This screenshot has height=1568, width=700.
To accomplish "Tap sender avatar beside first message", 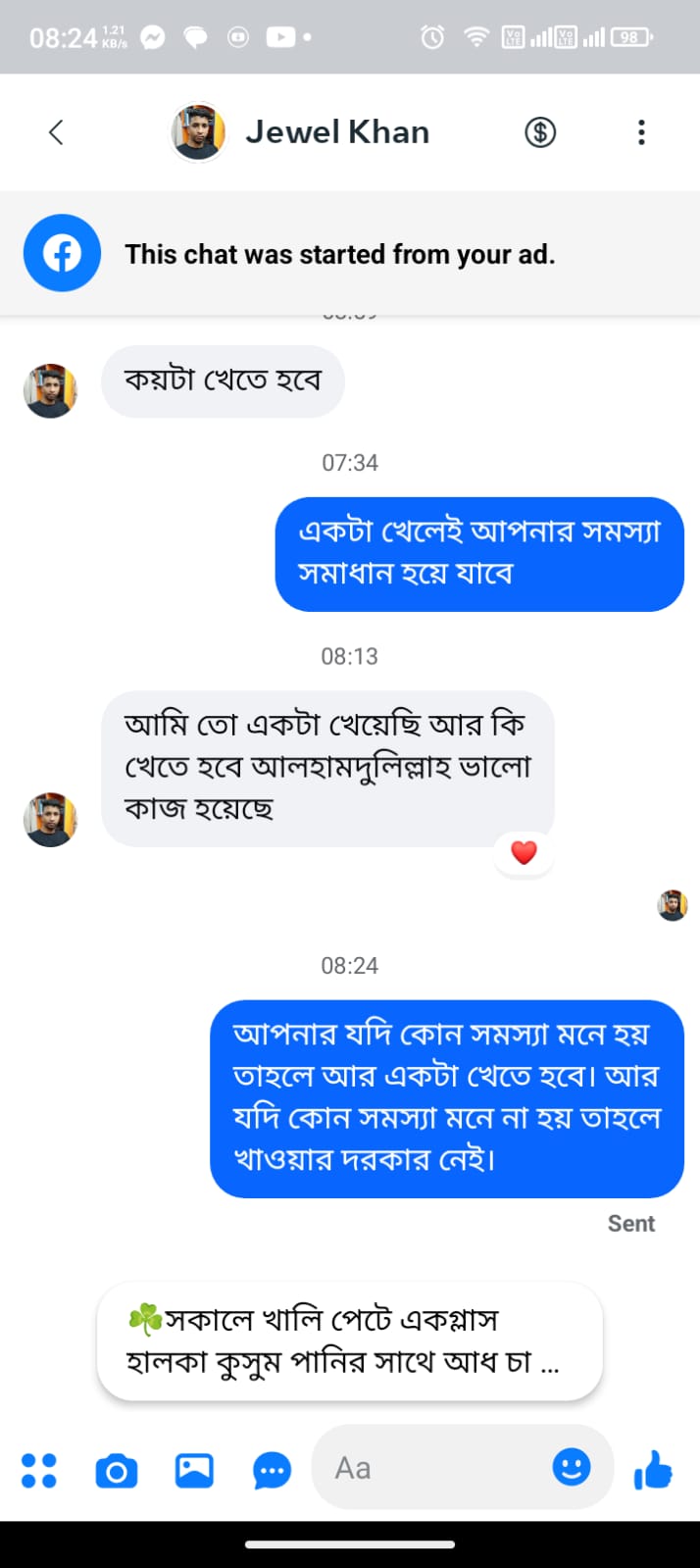I will (50, 390).
